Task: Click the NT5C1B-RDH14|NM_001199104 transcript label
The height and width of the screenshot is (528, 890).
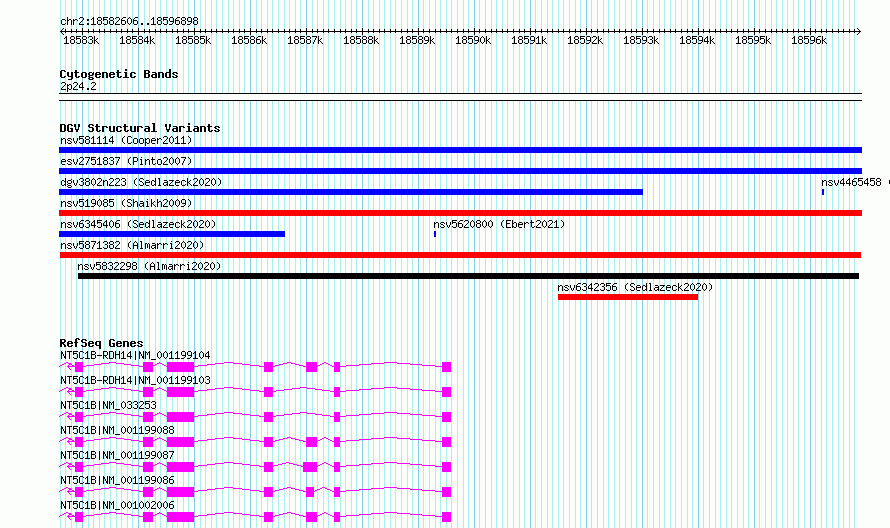Action: [x=135, y=355]
